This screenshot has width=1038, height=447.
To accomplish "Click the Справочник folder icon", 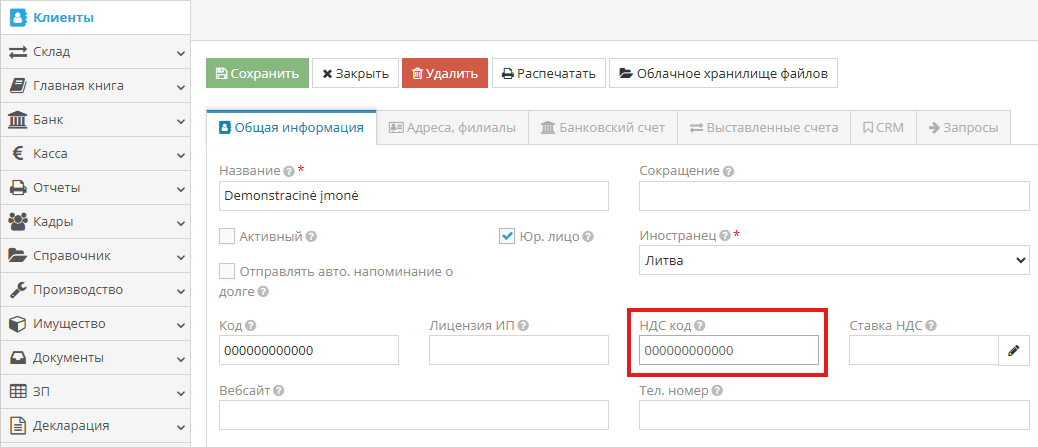I will [x=17, y=256].
